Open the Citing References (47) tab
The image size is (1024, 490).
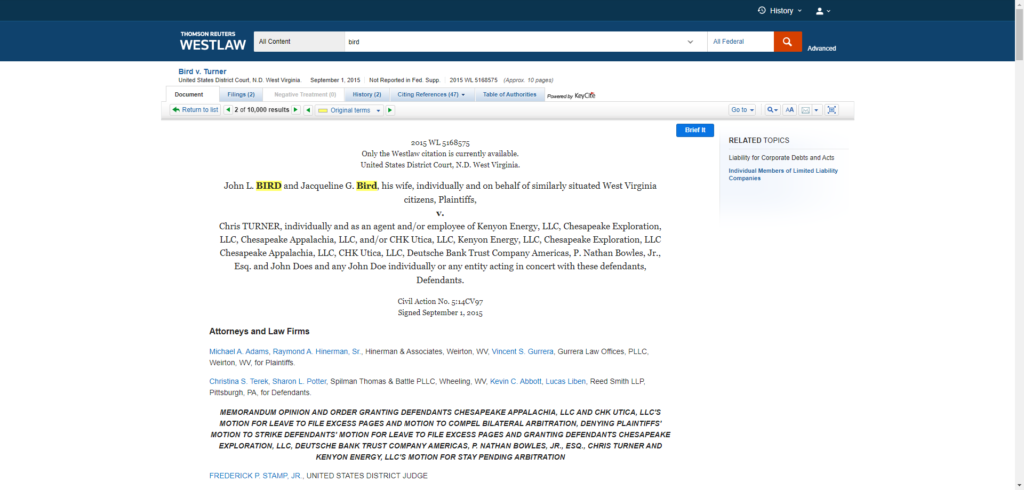pyautogui.click(x=430, y=94)
